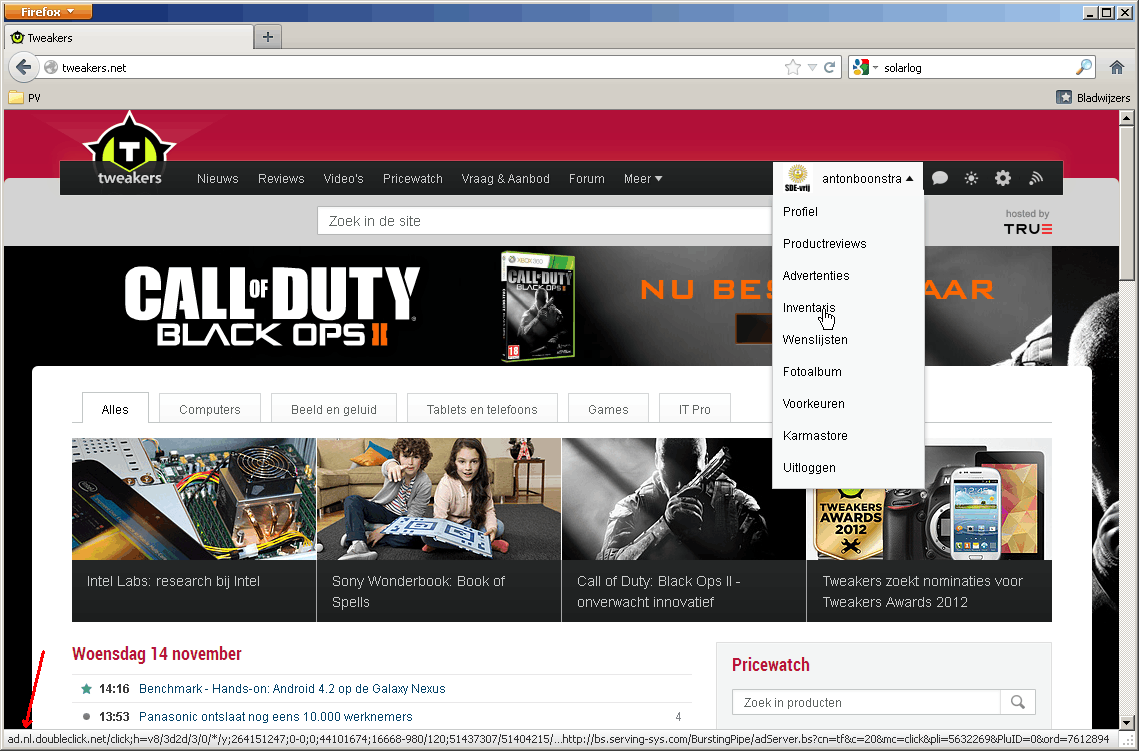
Task: Click the sun brightness icon in the header
Action: (x=971, y=178)
